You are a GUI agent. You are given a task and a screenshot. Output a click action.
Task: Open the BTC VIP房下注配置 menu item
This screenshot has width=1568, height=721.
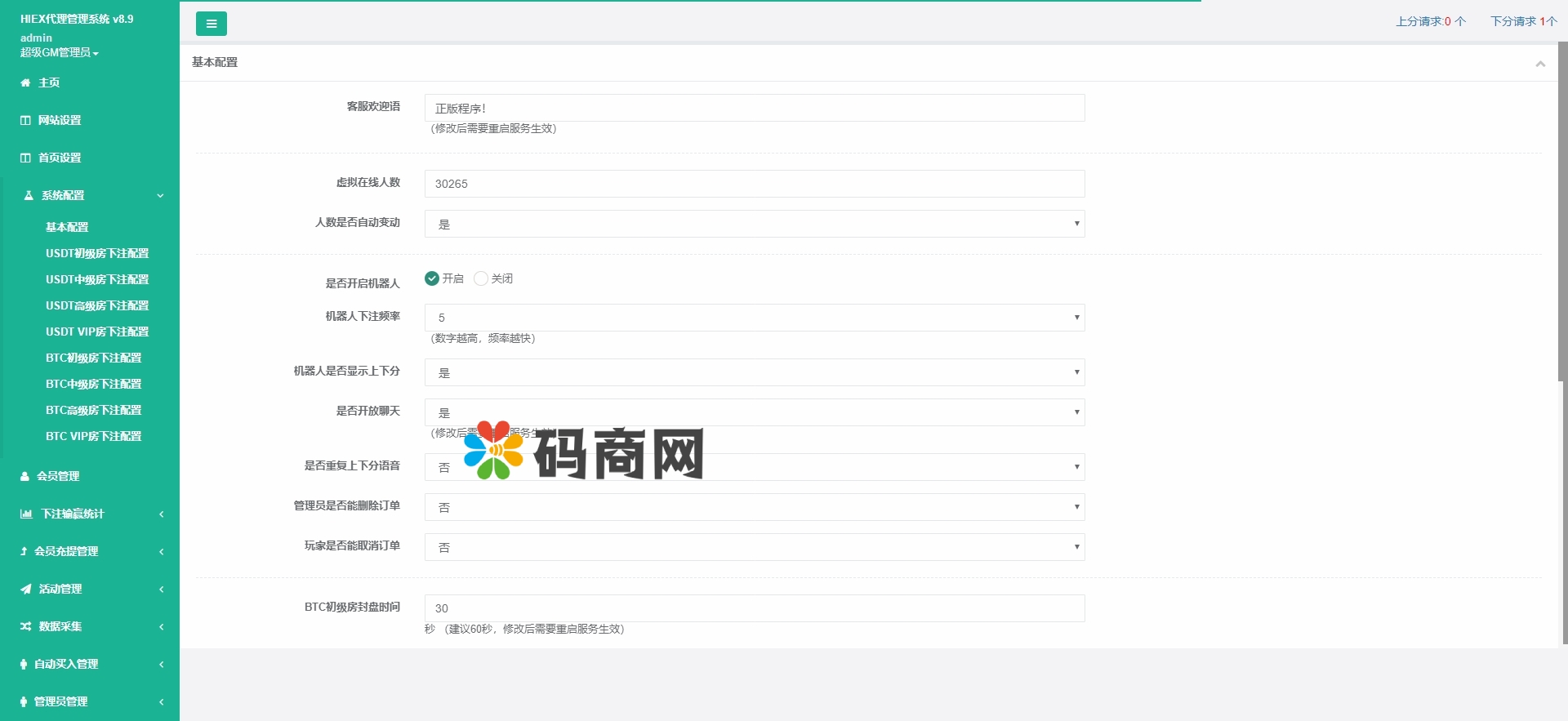93,436
